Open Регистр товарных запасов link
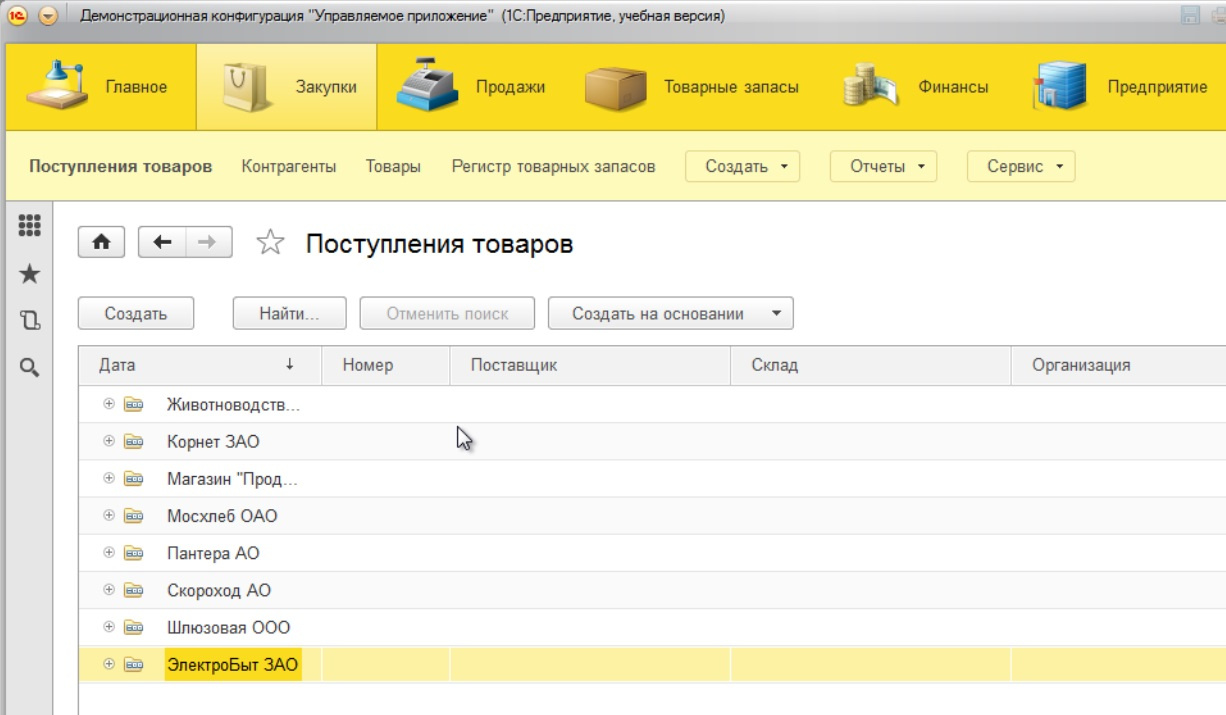 click(x=553, y=167)
